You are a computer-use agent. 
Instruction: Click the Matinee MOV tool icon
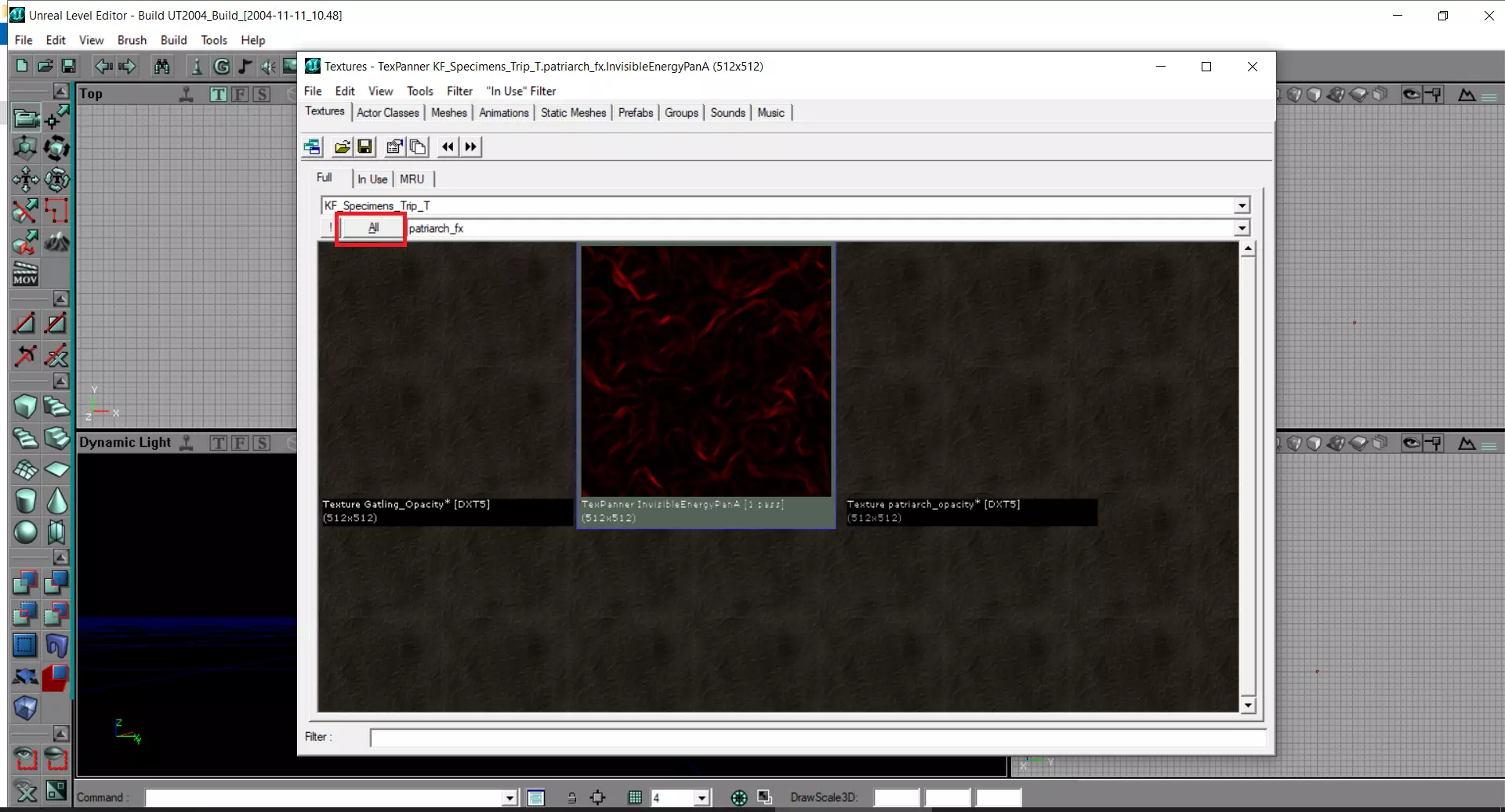tap(25, 274)
